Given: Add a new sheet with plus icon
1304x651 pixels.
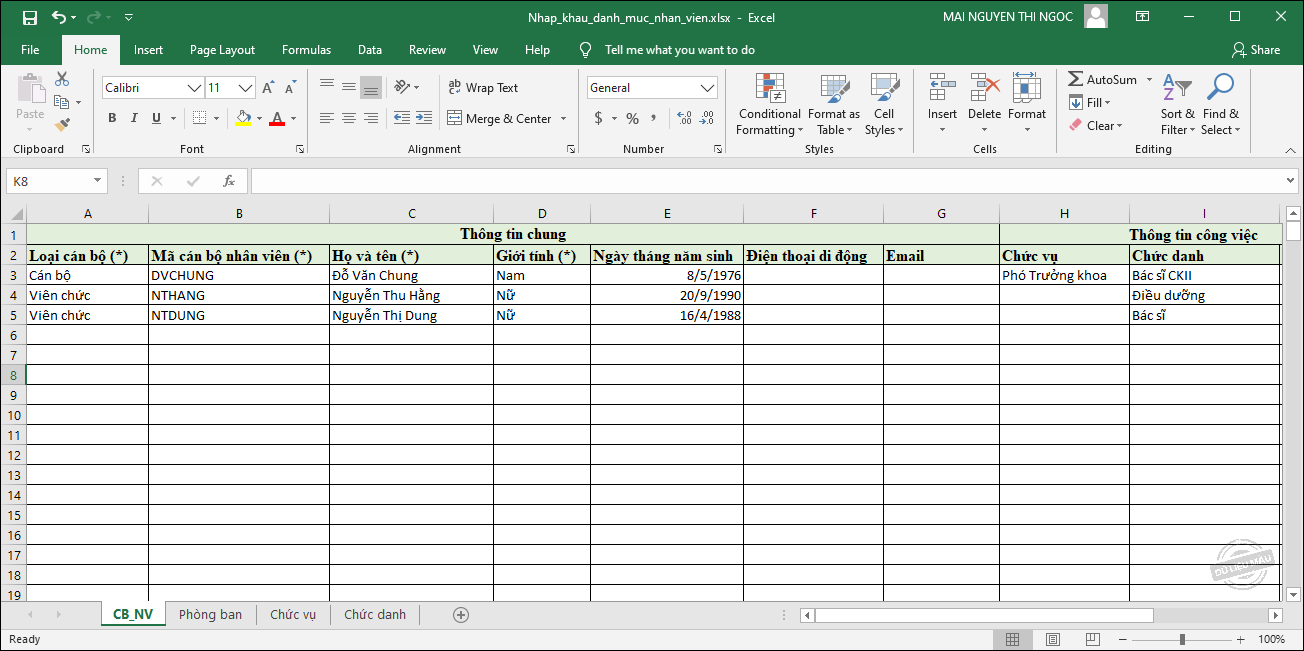Looking at the screenshot, I should [461, 615].
